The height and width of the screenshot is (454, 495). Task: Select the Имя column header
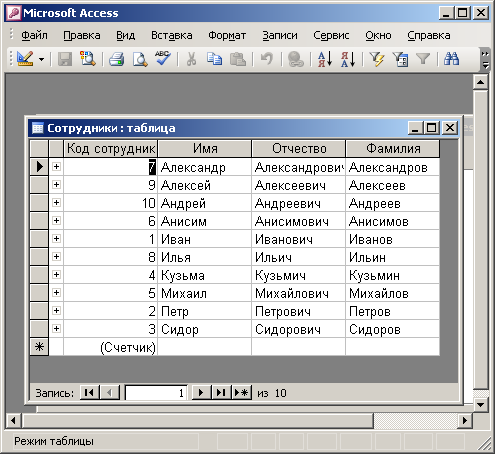click(205, 149)
